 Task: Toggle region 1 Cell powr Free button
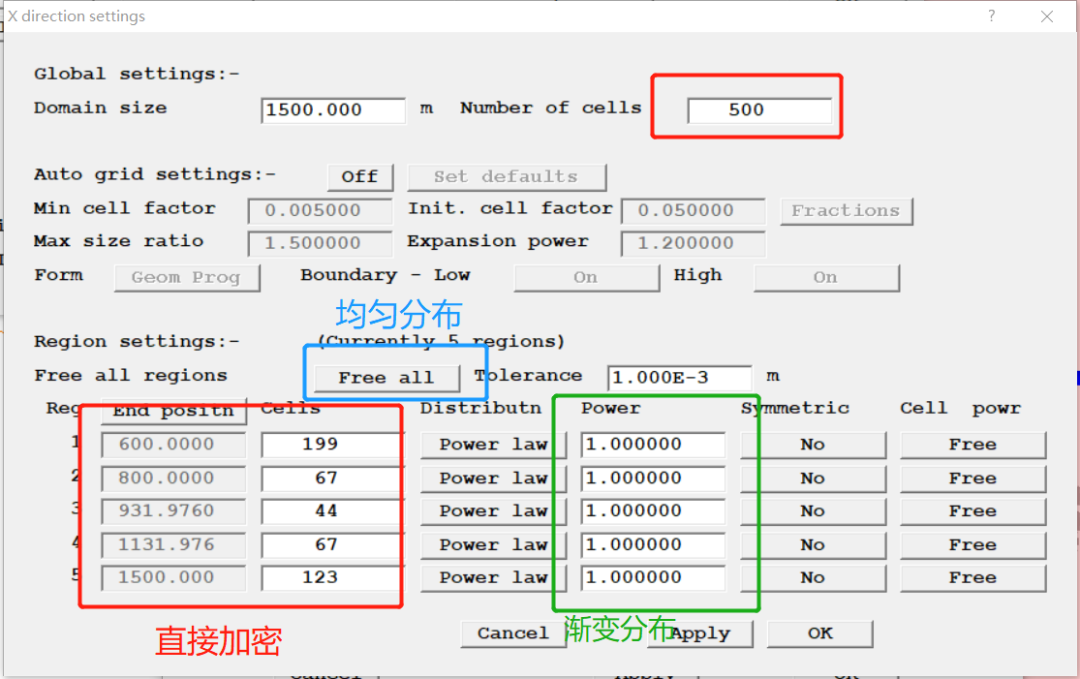(973, 445)
